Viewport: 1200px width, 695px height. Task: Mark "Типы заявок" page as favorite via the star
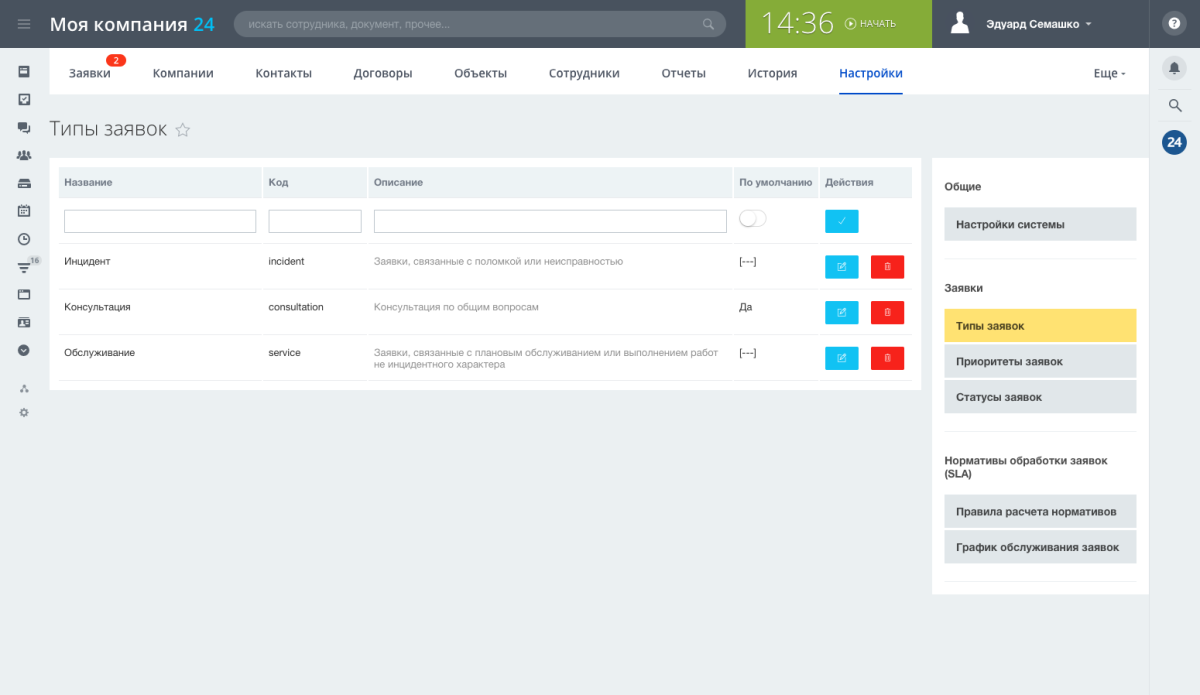pos(183,130)
